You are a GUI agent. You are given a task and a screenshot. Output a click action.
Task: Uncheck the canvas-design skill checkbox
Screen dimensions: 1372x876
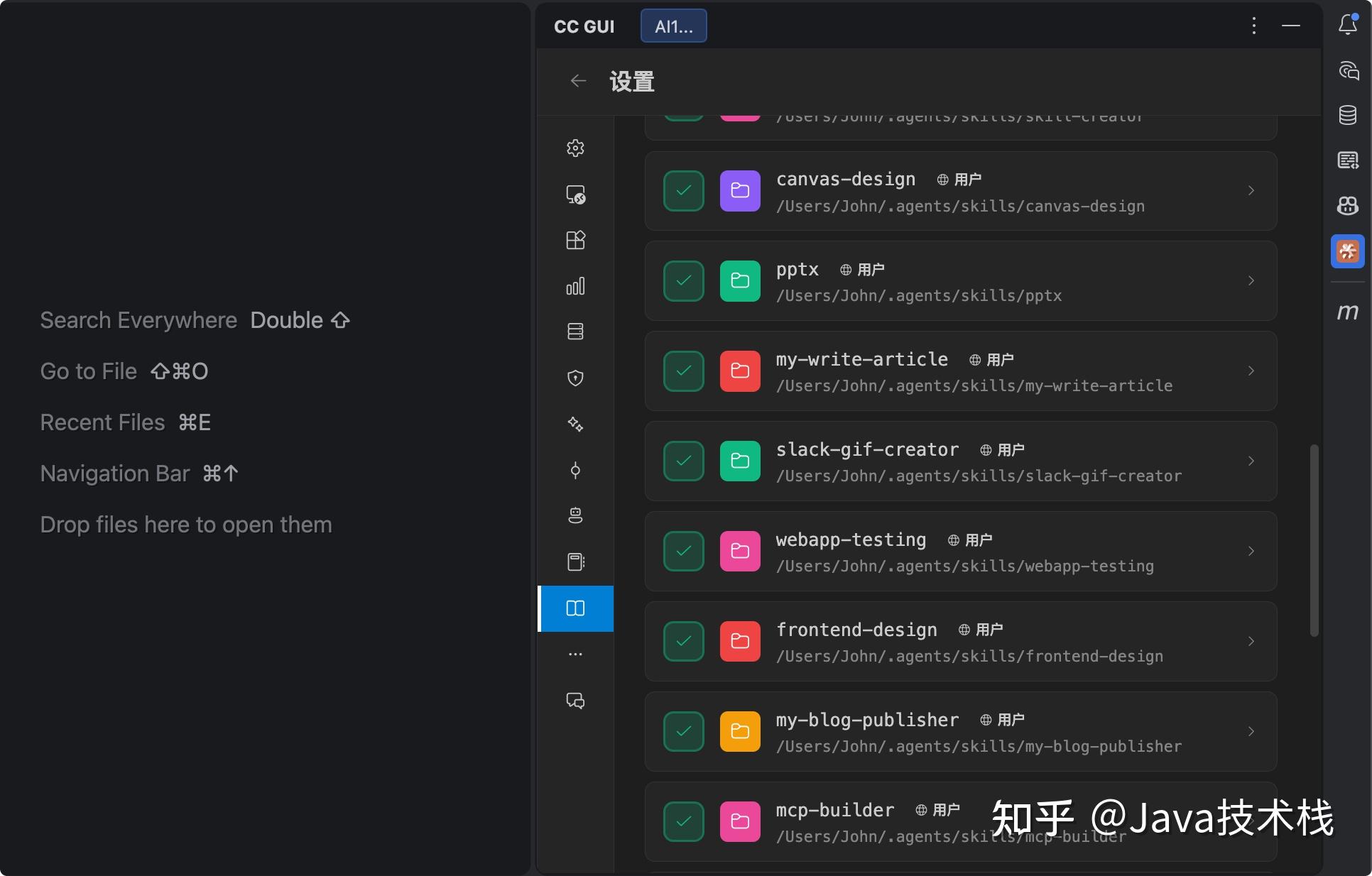tap(683, 190)
